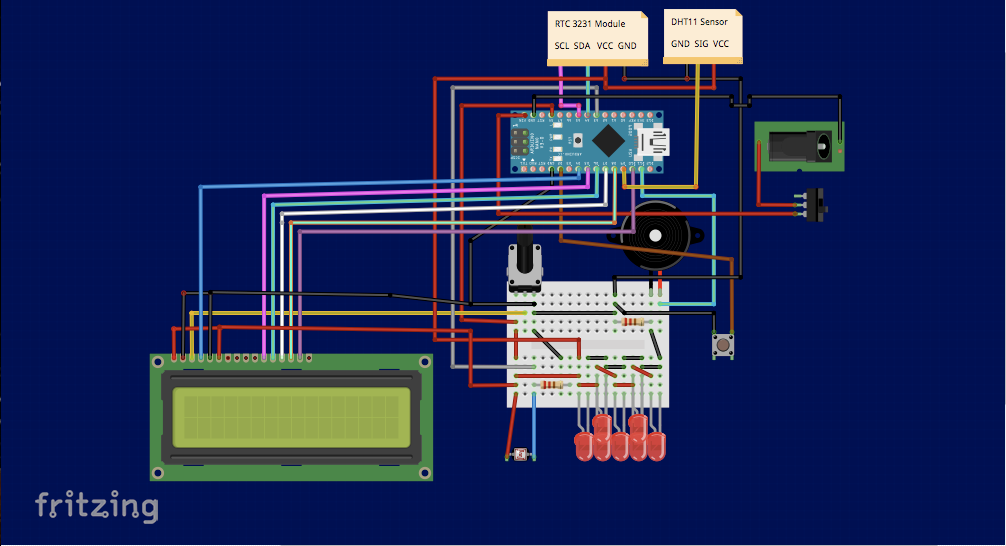The image size is (1006, 546).
Task: Select the resistor on breadboard's bottom left
Action: tap(552, 385)
